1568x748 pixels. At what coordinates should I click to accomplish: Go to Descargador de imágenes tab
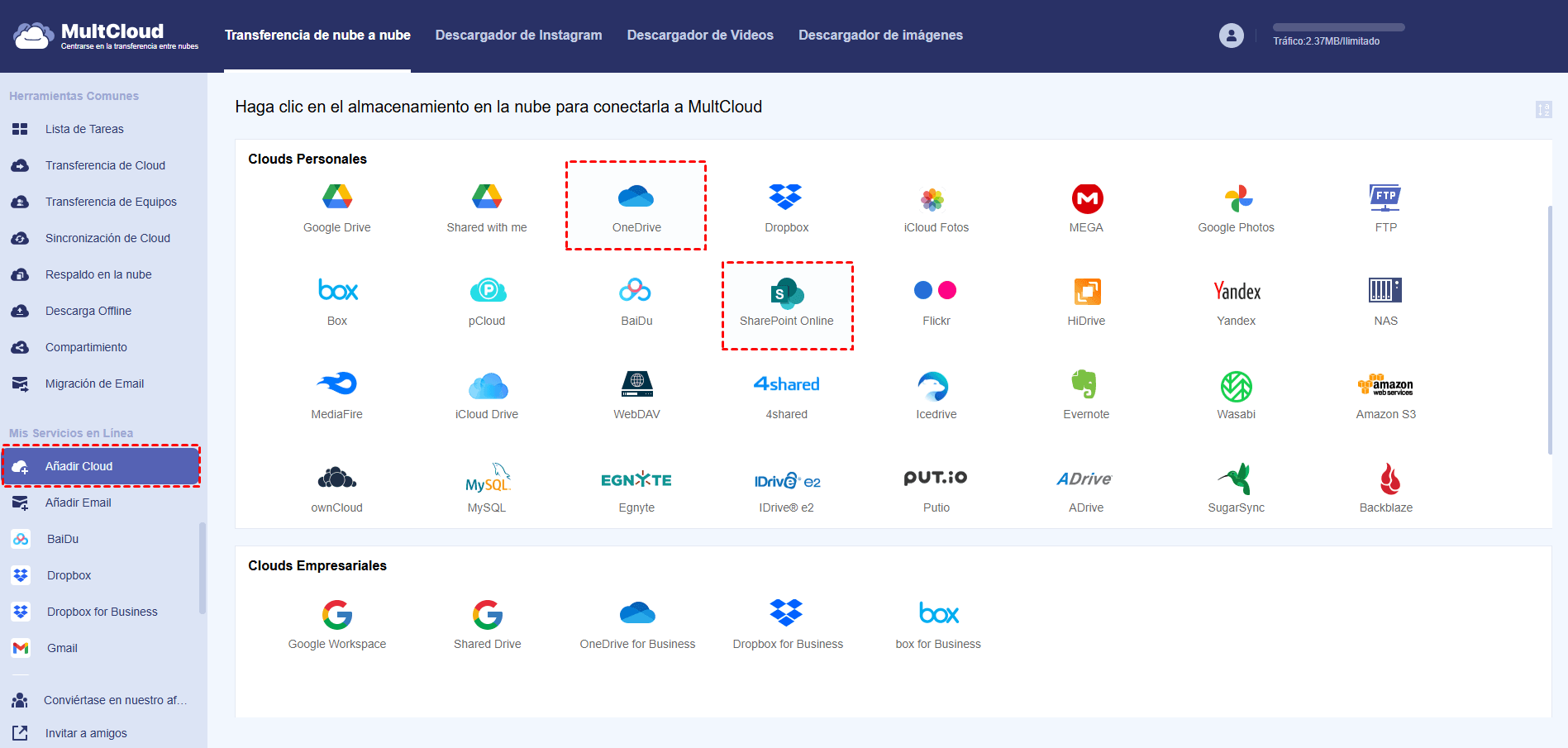click(880, 35)
